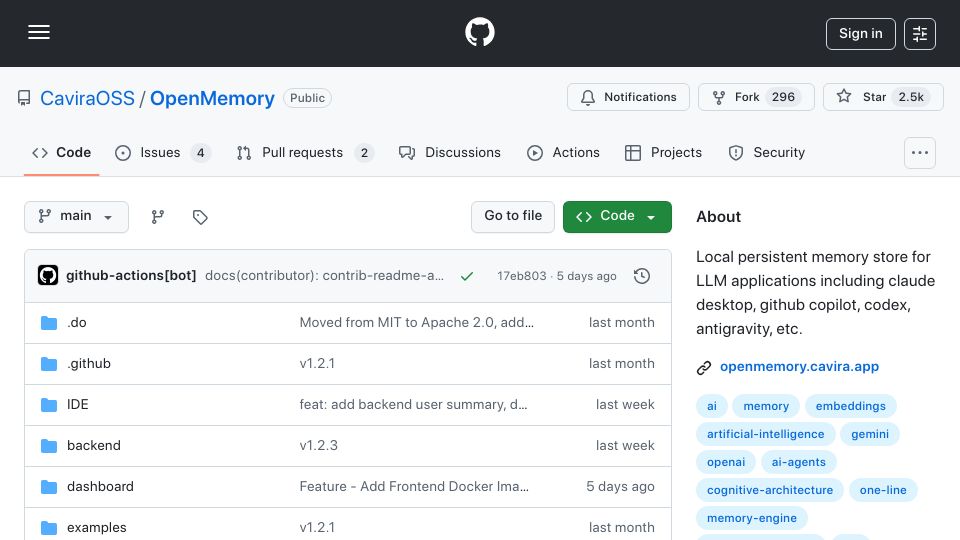Viewport: 960px width, 540px height.
Task: Open commit 'Moved from MIT to Apache 2.0'
Action: point(416,323)
